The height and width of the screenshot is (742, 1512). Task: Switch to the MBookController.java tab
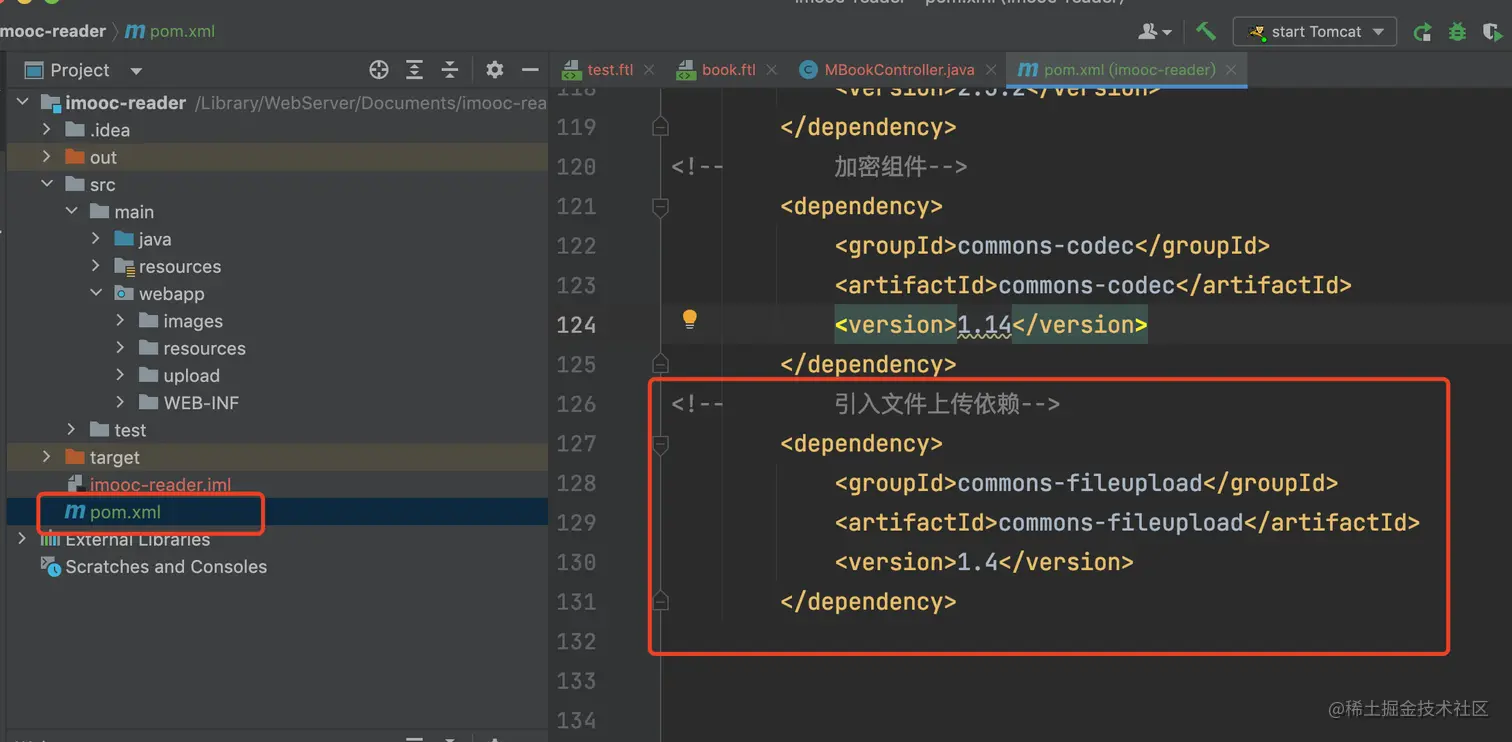(899, 70)
